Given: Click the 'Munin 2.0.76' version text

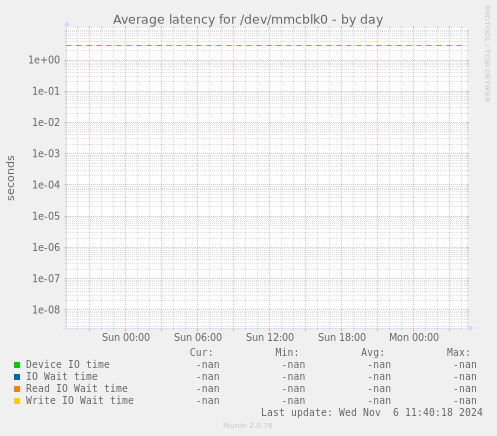Looking at the screenshot, I should [x=248, y=426].
